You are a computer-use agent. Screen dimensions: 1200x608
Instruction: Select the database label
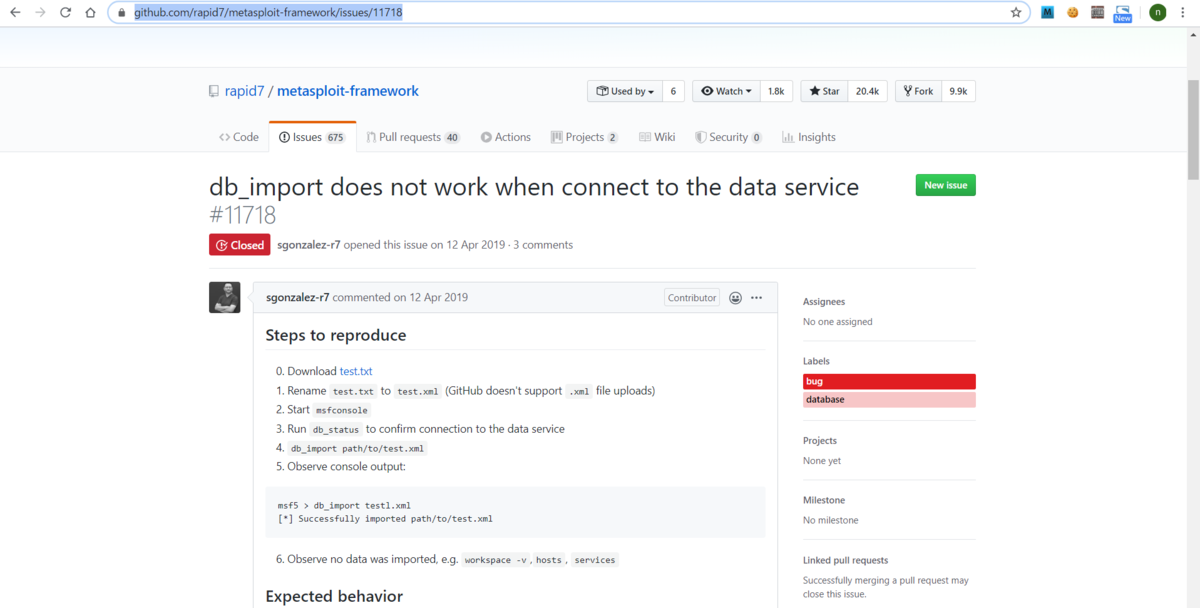point(889,400)
